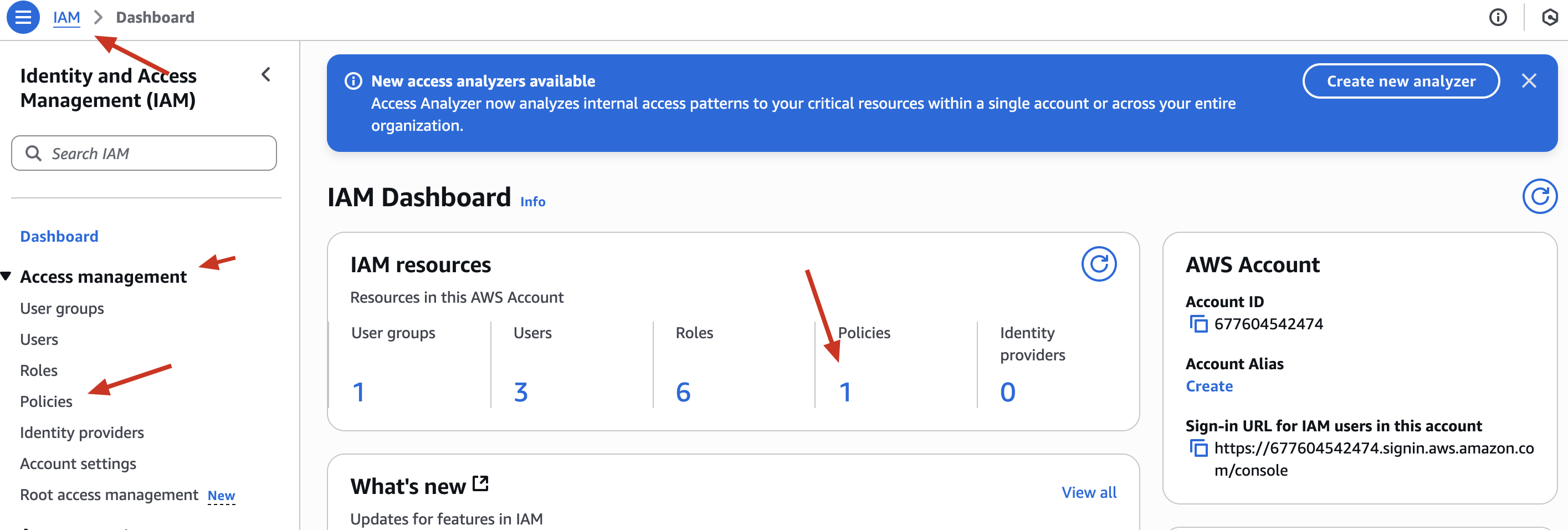The width and height of the screenshot is (1568, 530).
Task: Open the Users count 3
Action: click(520, 392)
